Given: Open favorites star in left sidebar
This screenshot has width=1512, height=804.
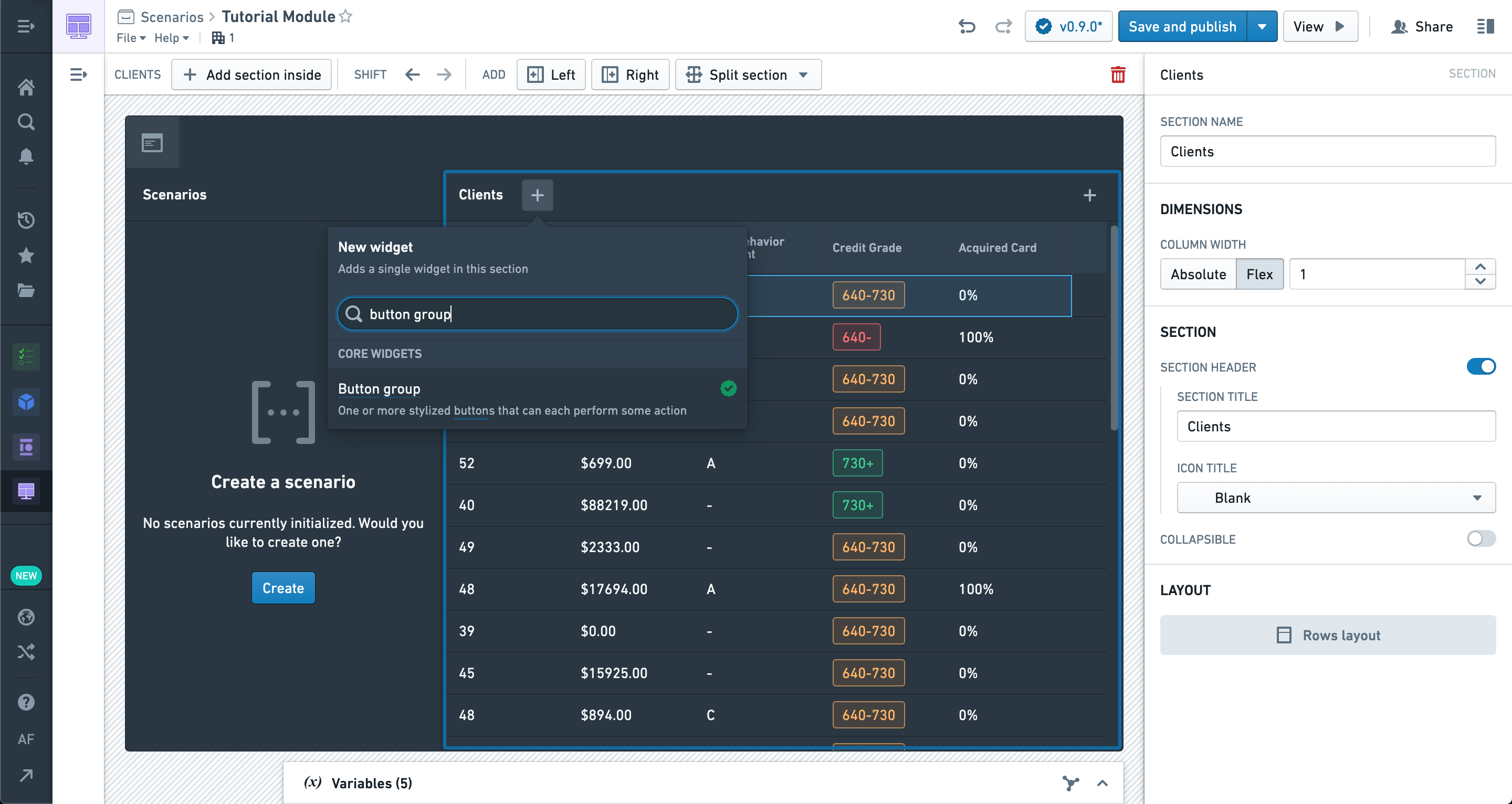Looking at the screenshot, I should 26,255.
